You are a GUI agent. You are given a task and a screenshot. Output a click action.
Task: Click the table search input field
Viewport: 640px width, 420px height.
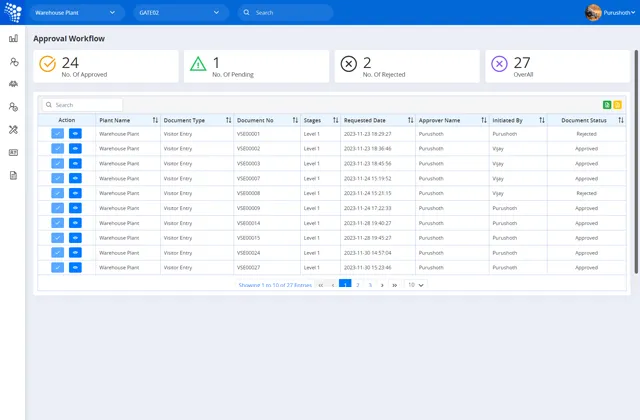pyautogui.click(x=82, y=105)
